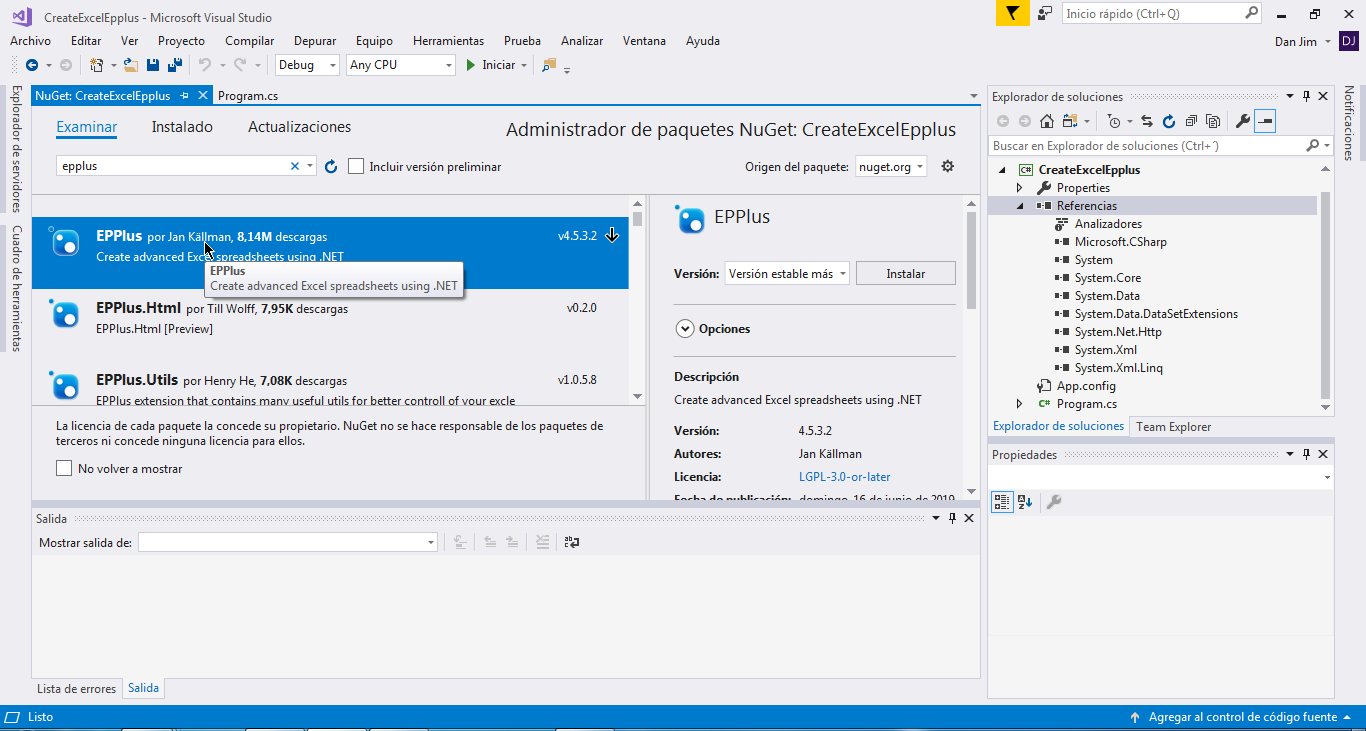Open NuGet package source settings gear
This screenshot has height=731, width=1366.
pos(948,166)
